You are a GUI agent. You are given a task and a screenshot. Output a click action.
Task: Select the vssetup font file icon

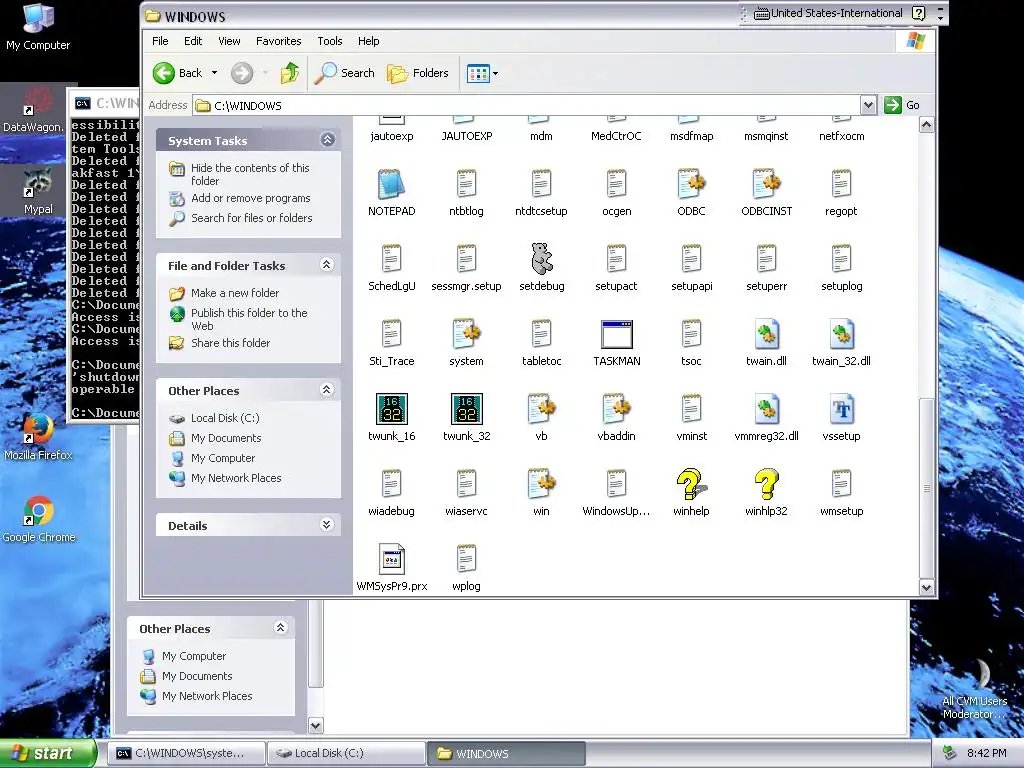click(x=841, y=409)
